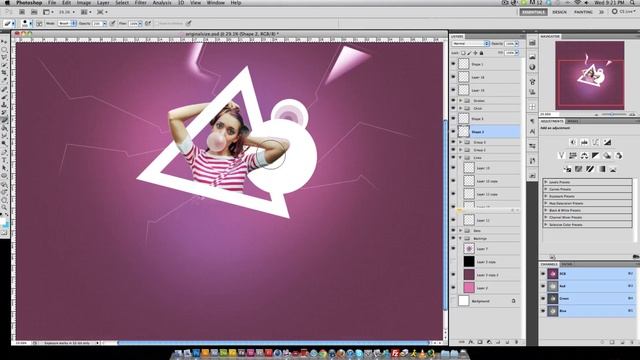
Task: Select the Crop tool
Action: tap(4, 73)
